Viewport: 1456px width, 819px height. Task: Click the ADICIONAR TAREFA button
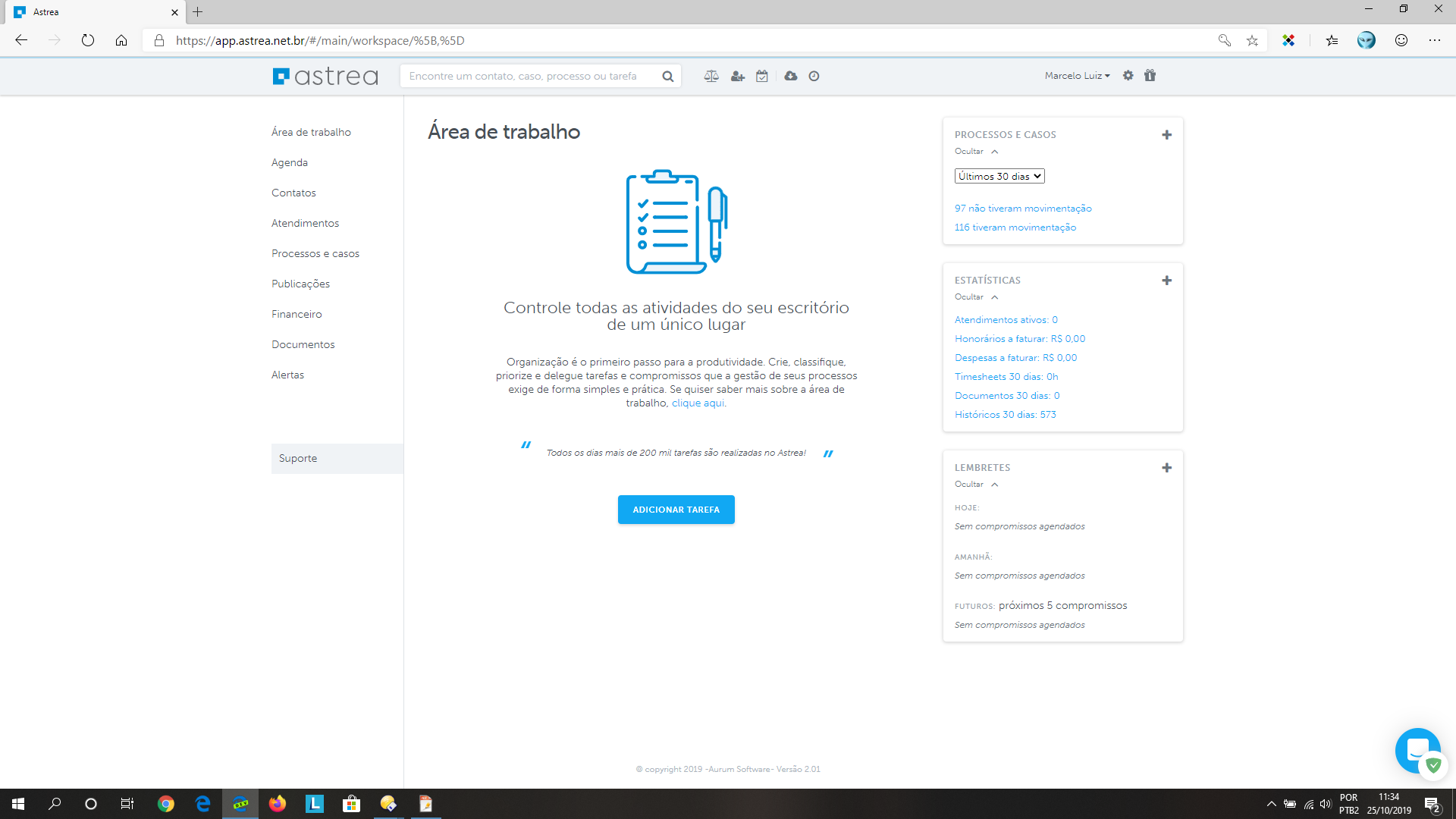point(676,510)
